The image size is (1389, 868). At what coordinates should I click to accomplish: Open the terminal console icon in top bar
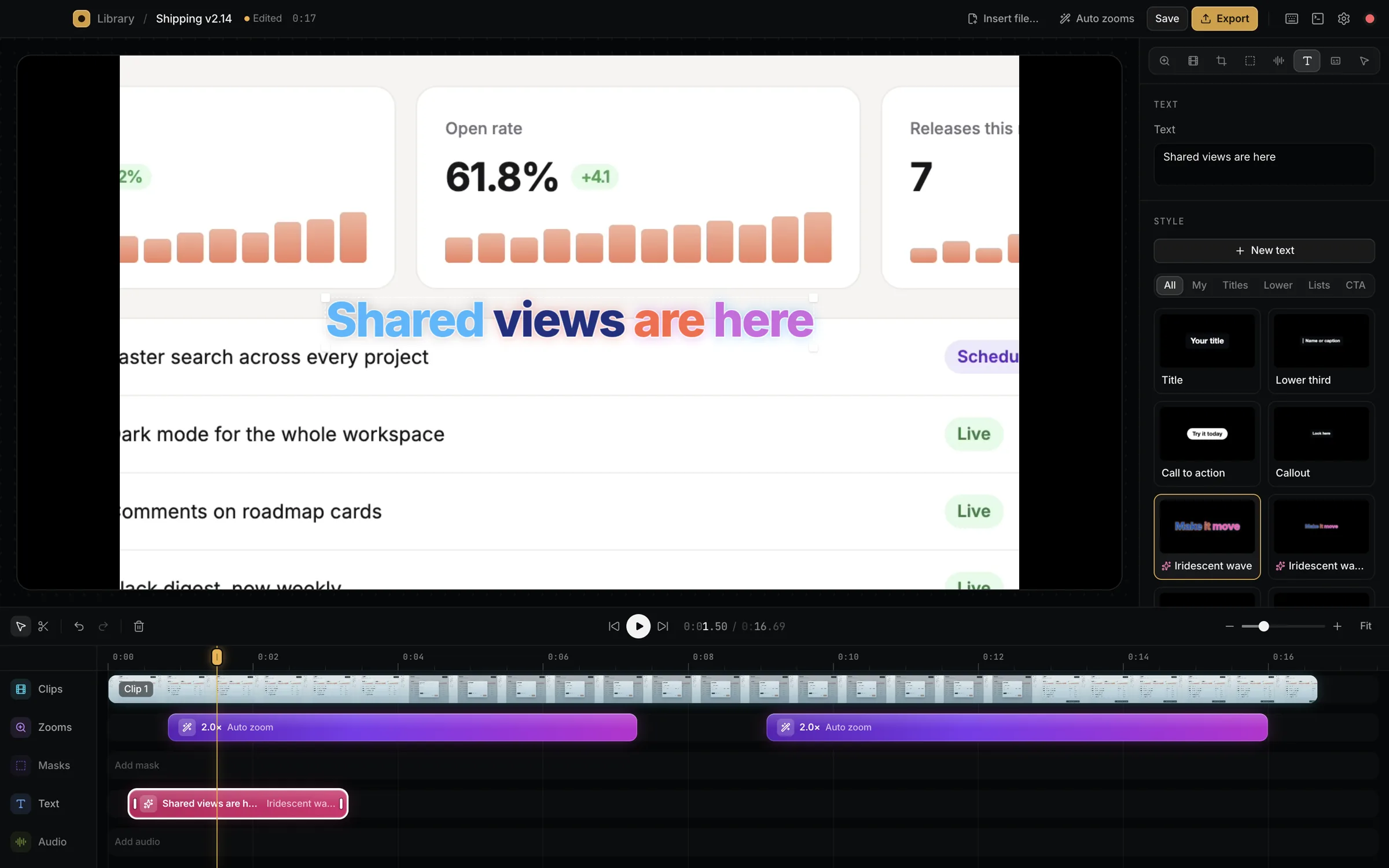1318,19
